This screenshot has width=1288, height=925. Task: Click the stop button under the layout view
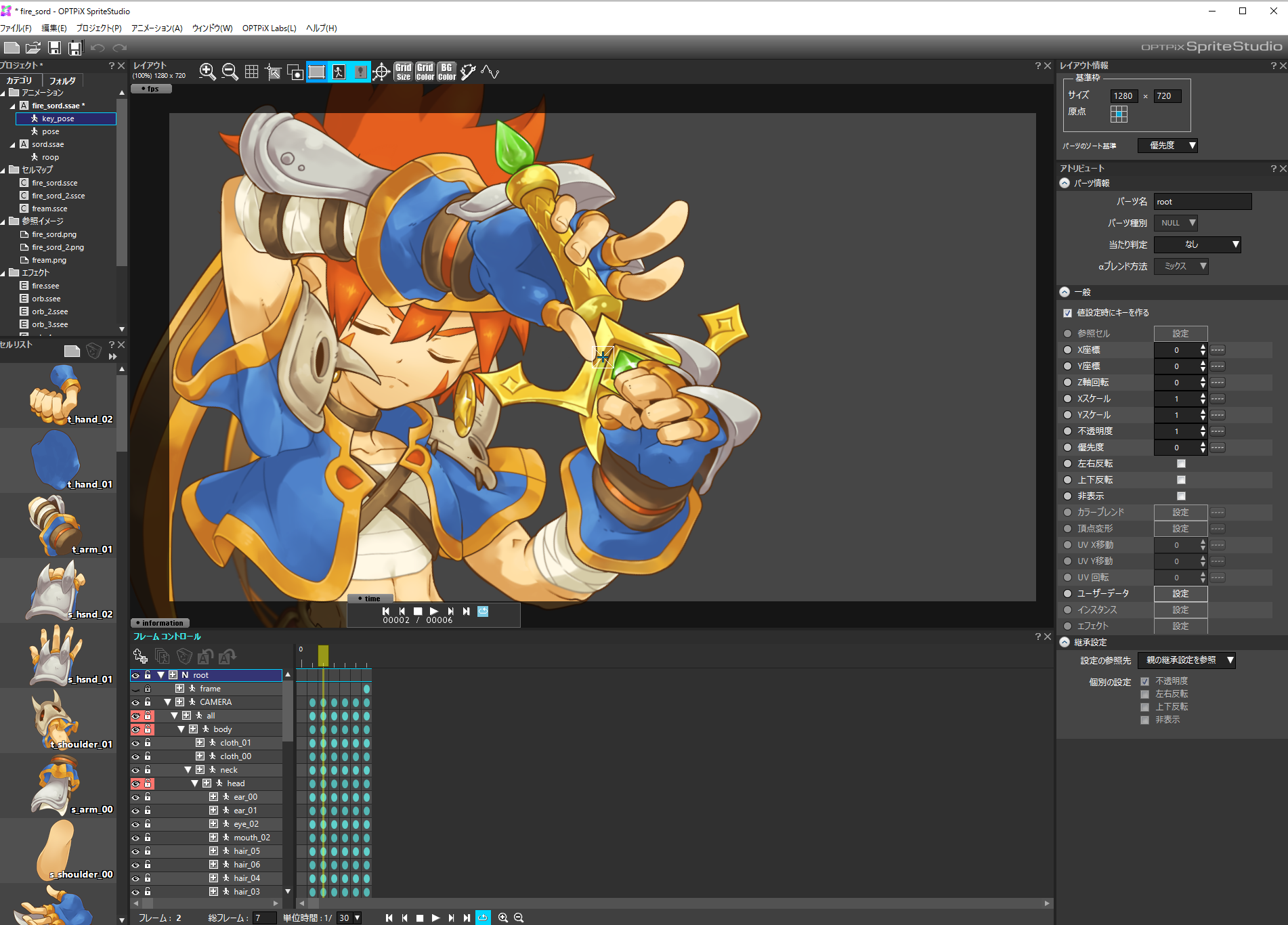[418, 611]
